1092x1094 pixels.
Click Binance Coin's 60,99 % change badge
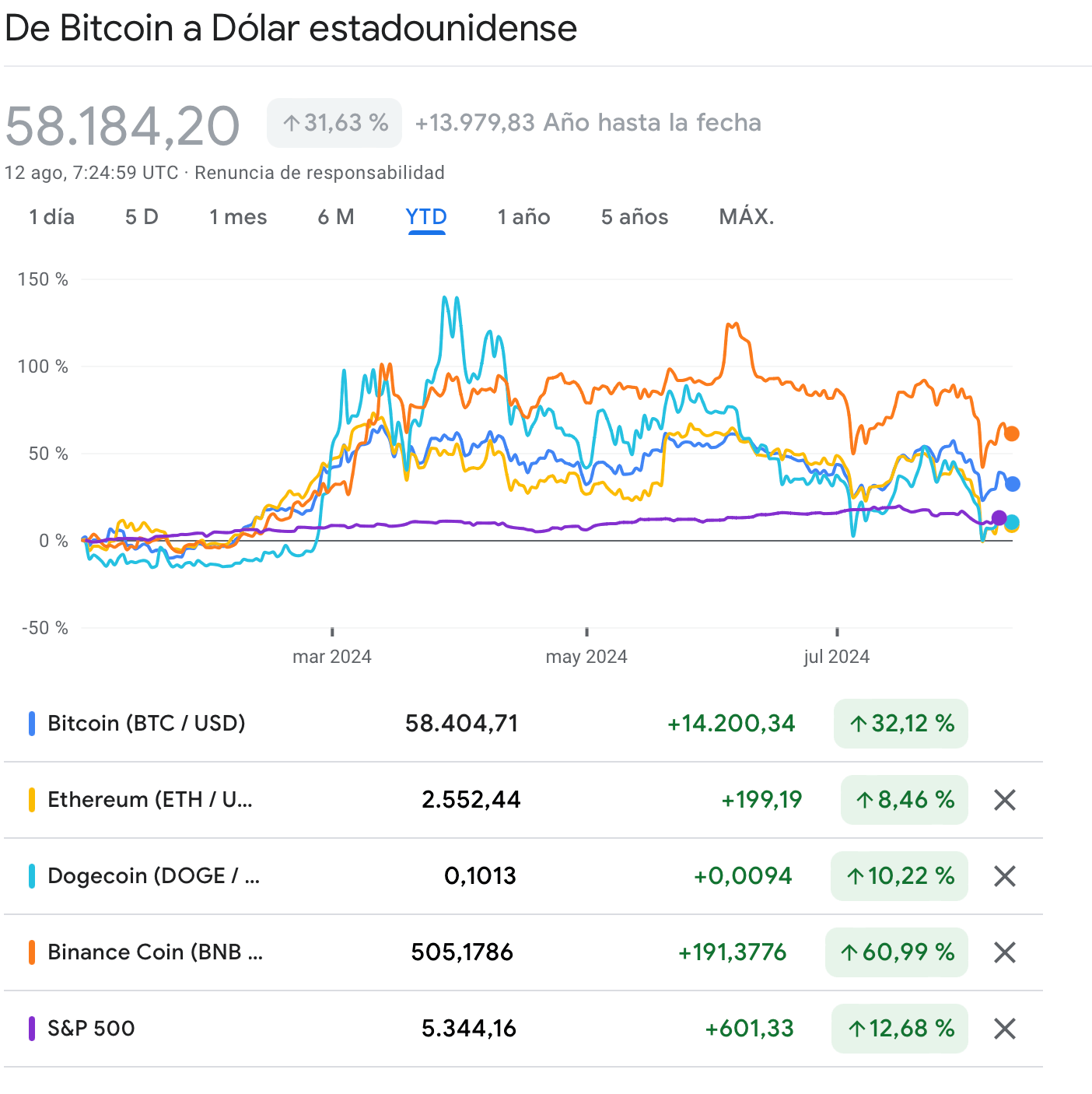click(897, 952)
